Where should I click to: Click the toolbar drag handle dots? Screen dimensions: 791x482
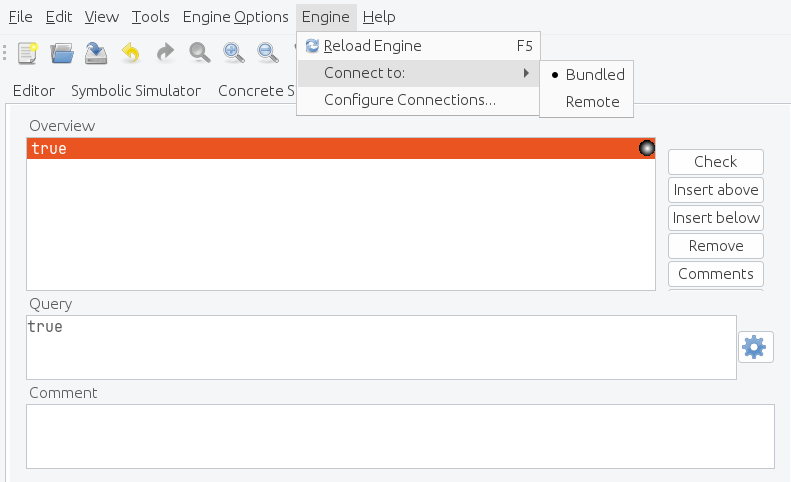coord(5,52)
